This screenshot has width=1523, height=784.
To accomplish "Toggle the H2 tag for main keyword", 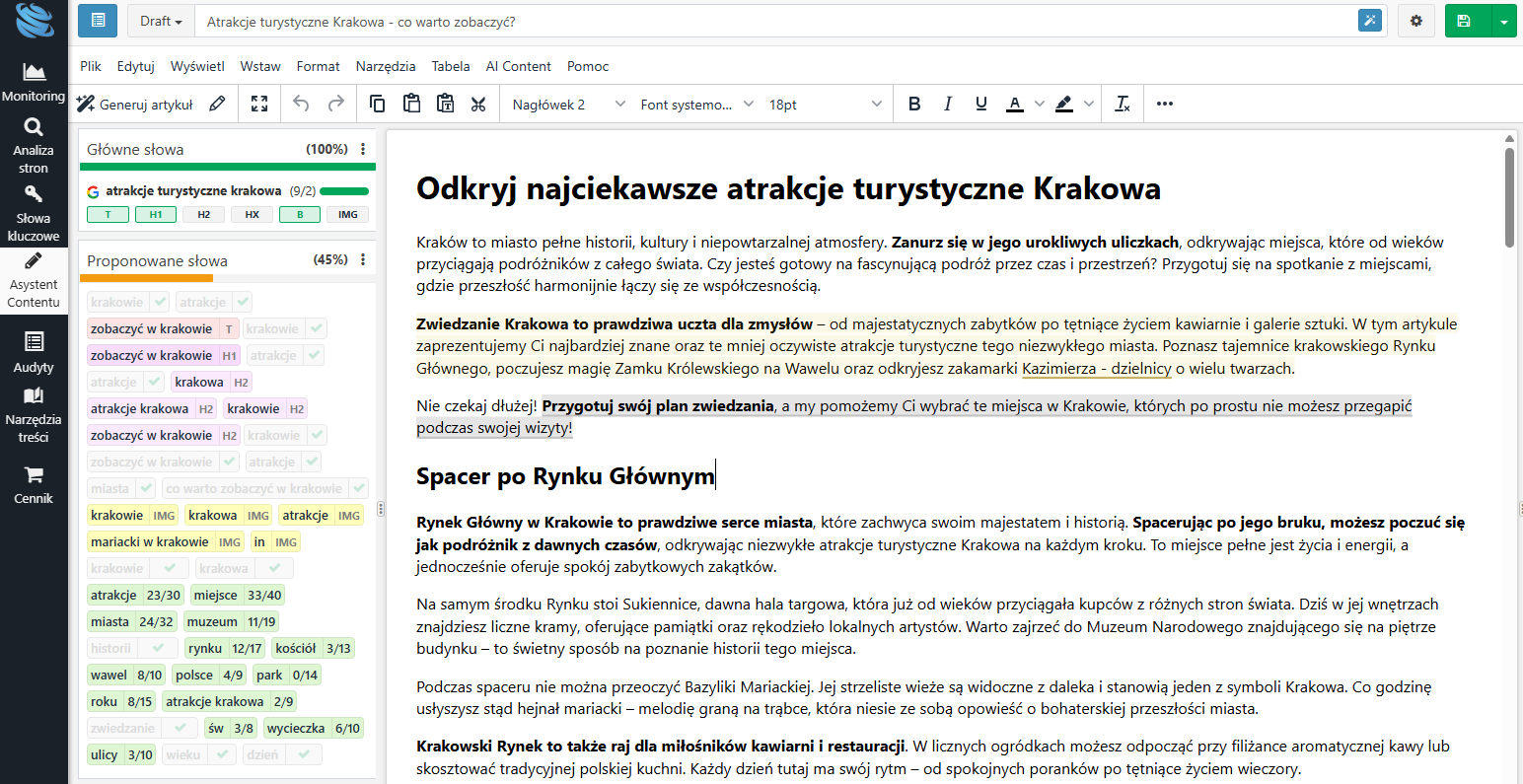I will [204, 214].
